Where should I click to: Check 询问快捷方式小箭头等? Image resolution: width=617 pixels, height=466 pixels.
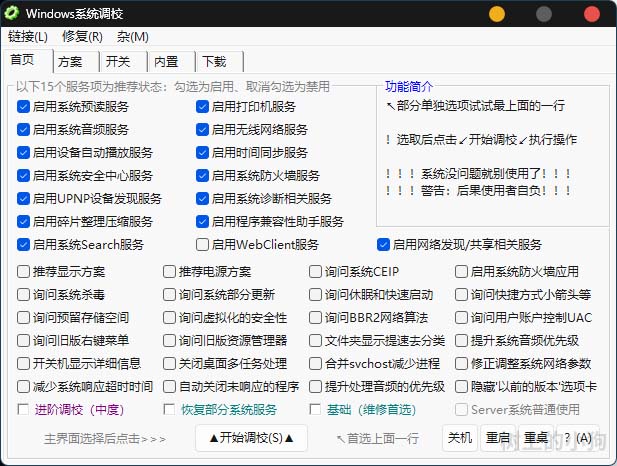pyautogui.click(x=461, y=294)
